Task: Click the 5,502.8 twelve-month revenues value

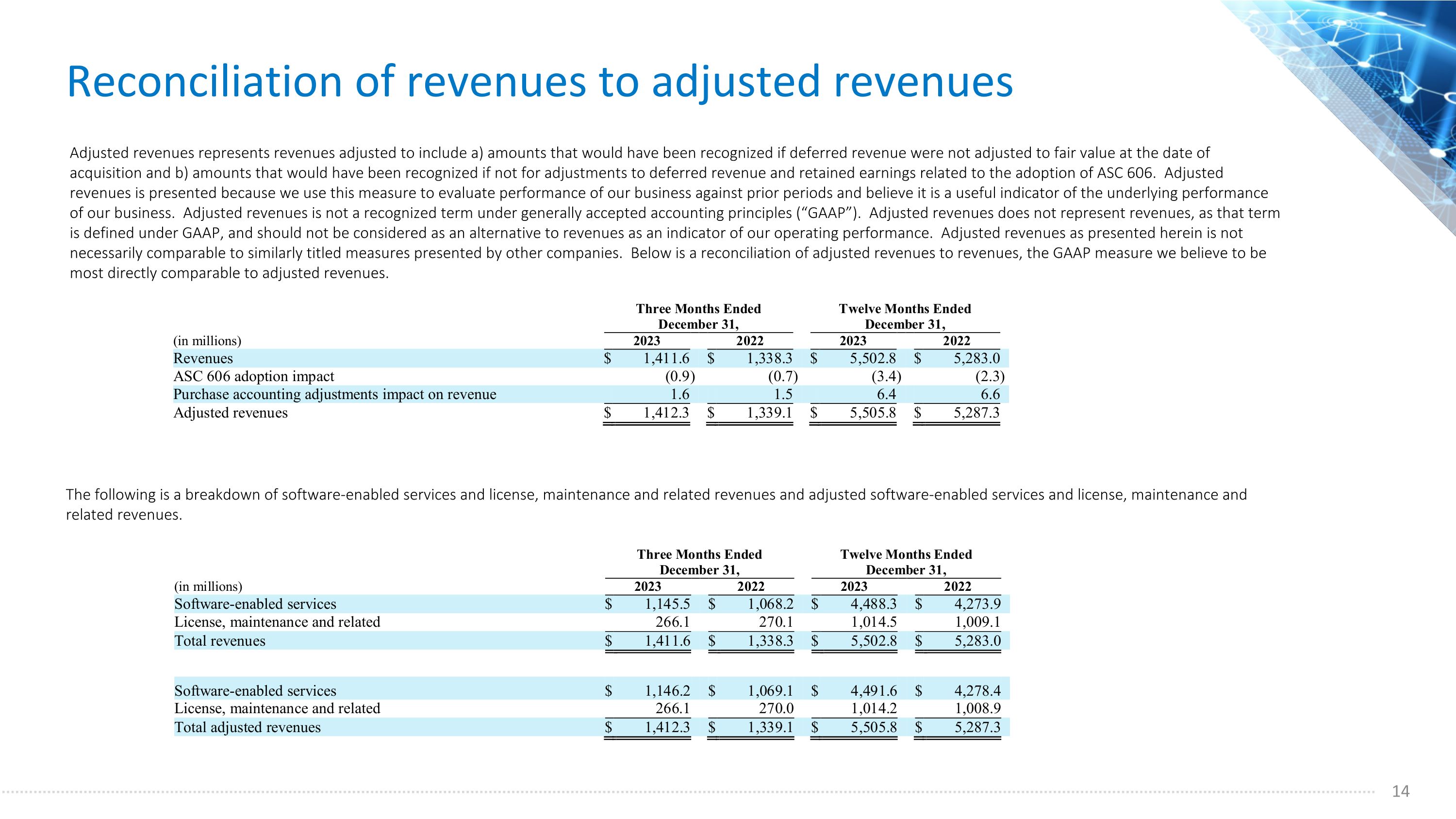Action: click(873, 358)
